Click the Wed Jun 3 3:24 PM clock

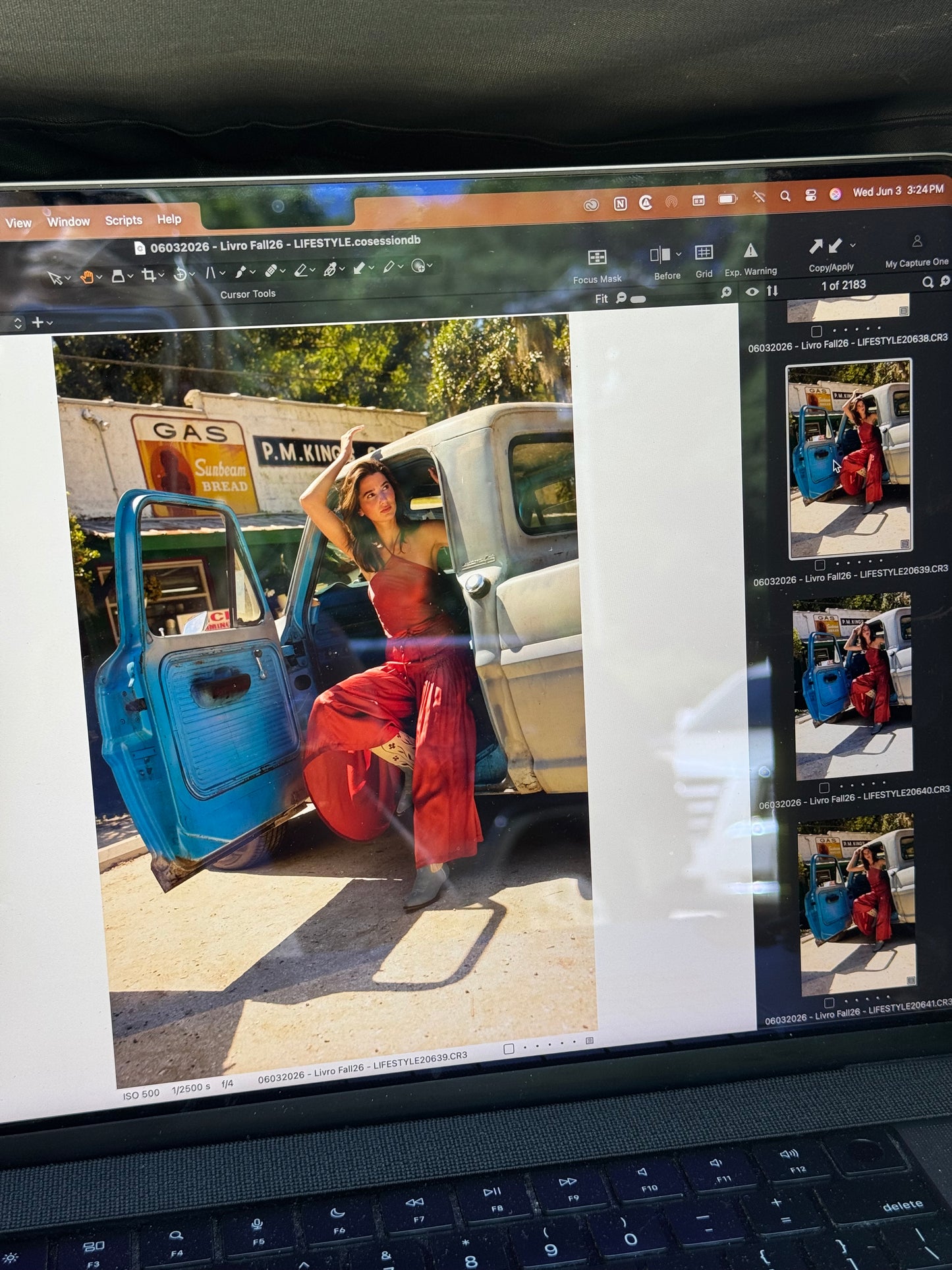(899, 191)
